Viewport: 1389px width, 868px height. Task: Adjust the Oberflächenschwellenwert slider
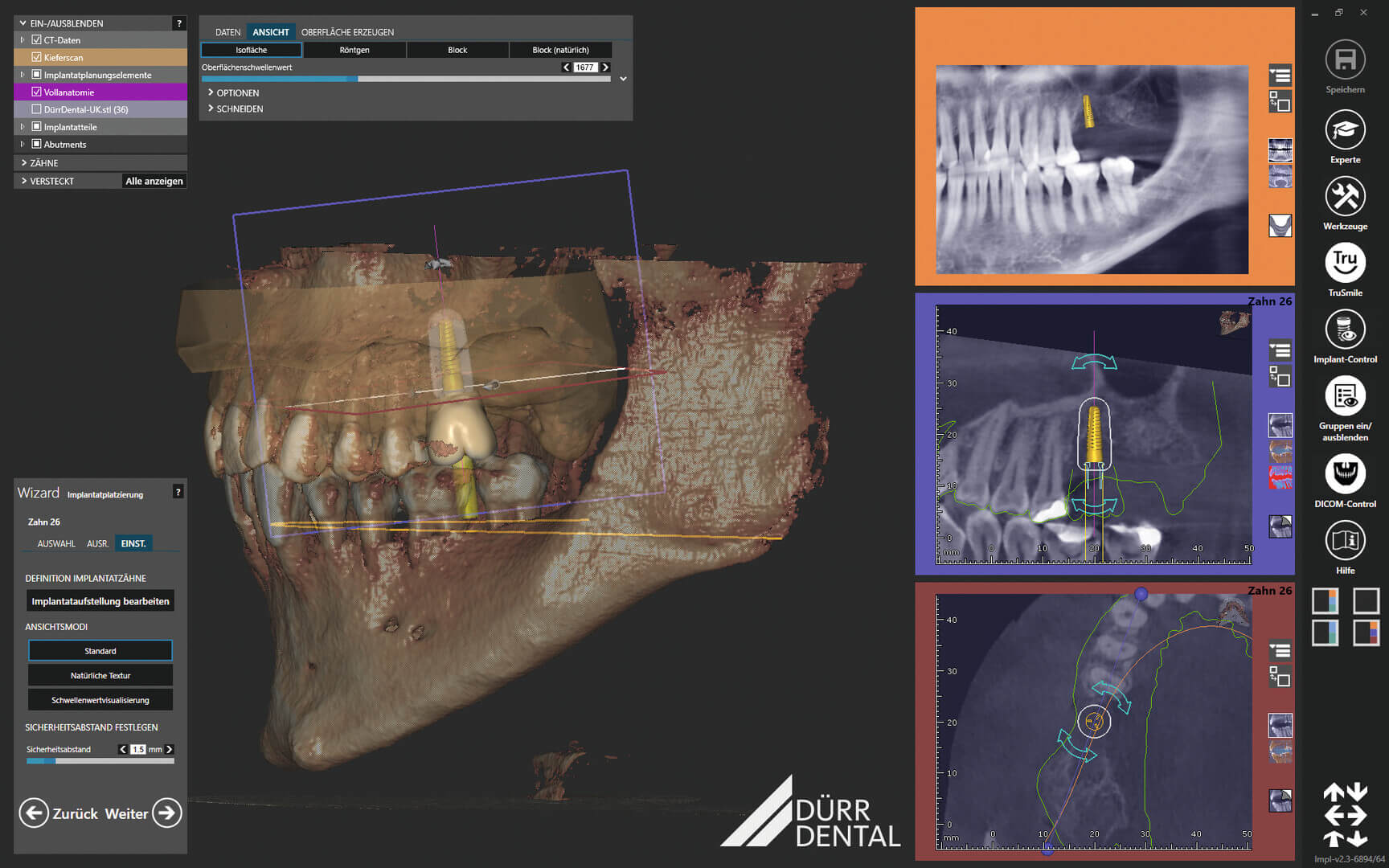[358, 79]
